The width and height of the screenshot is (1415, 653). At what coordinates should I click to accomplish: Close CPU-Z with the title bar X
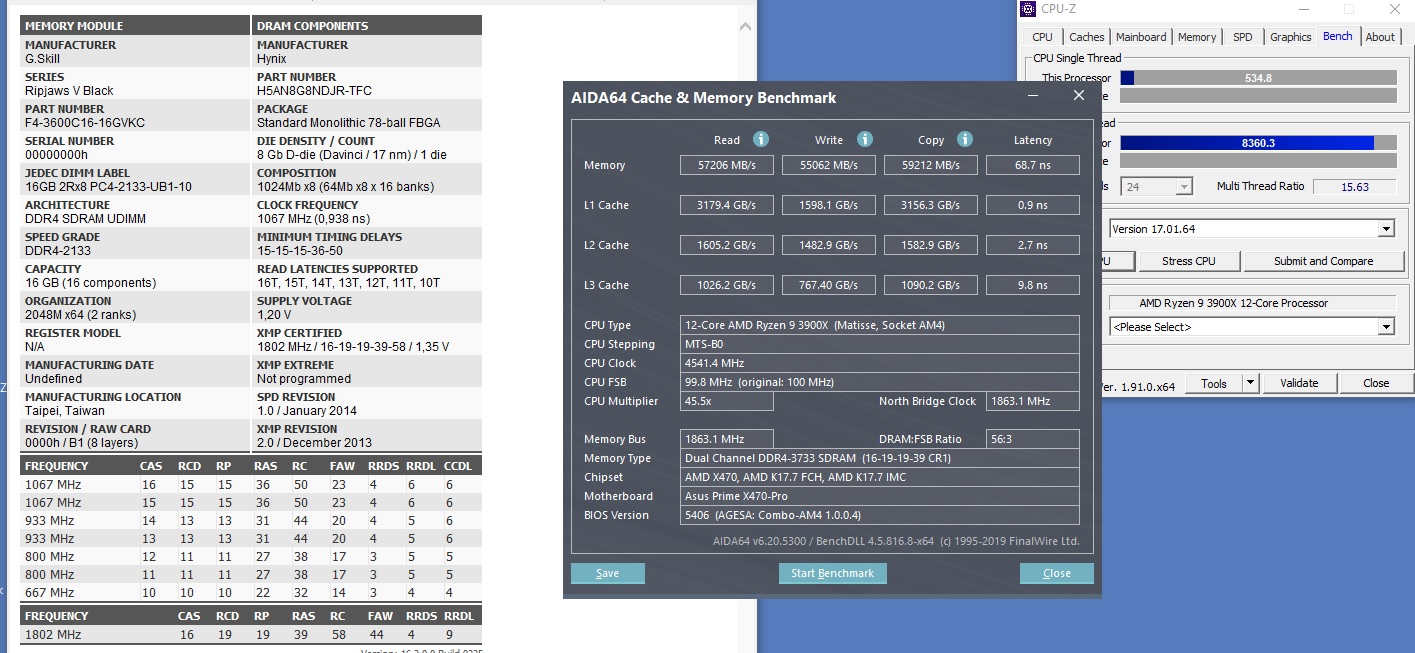click(x=1396, y=9)
